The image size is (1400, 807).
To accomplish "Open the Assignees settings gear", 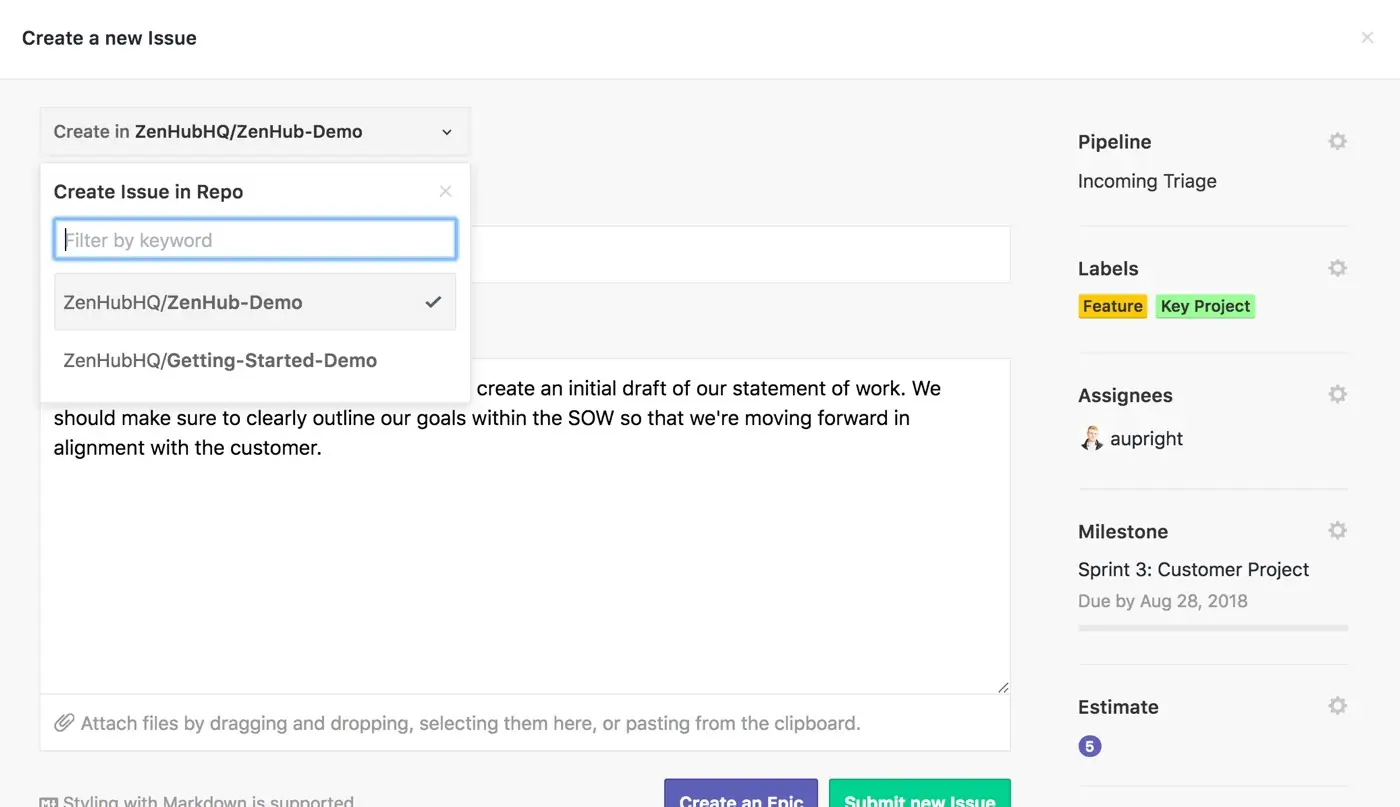I will pos(1337,395).
